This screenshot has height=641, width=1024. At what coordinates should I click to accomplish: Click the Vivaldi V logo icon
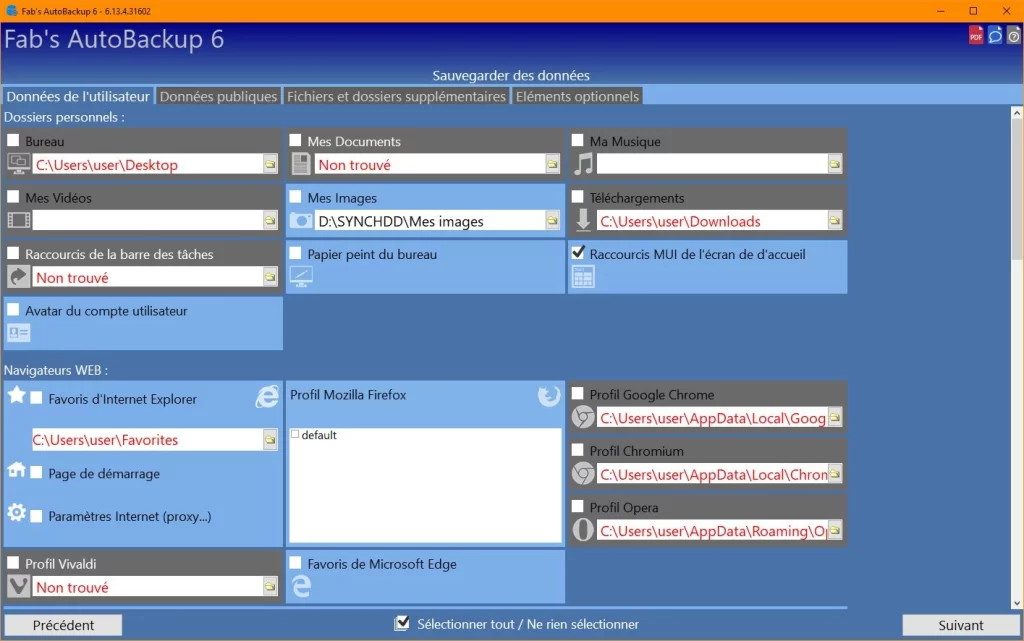(18, 586)
